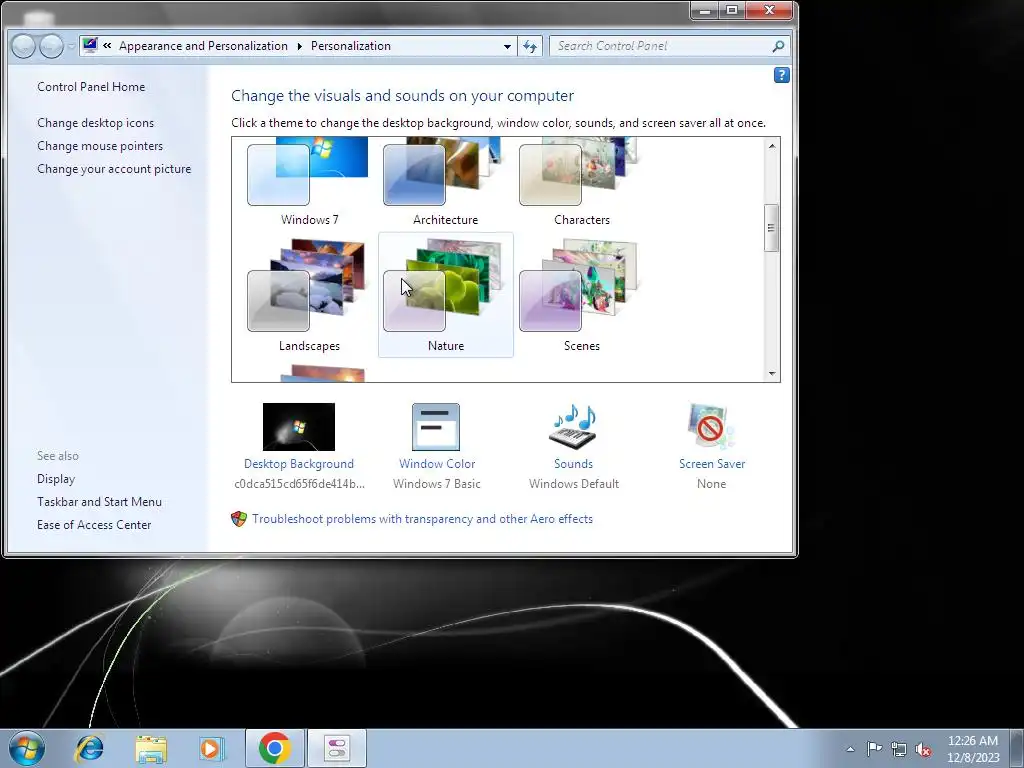Click the Back navigation button
This screenshot has width=1024, height=768.
(24, 46)
